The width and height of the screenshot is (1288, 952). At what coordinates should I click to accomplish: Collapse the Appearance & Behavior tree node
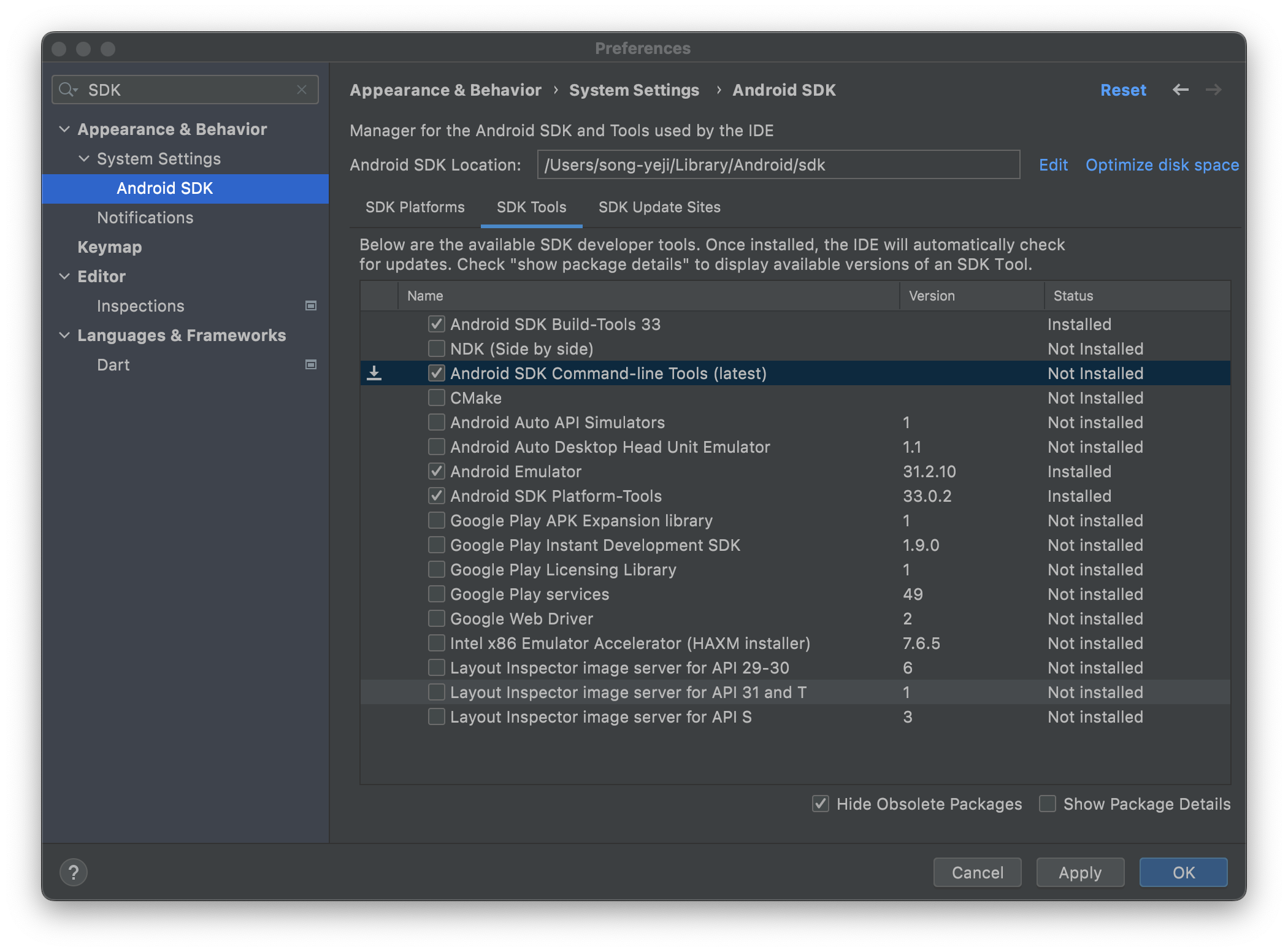click(64, 129)
